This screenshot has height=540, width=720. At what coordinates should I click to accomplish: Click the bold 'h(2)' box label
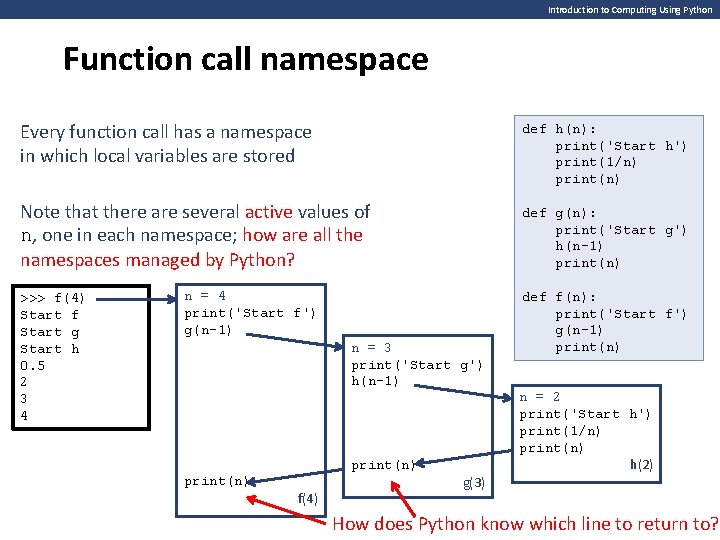click(x=641, y=465)
